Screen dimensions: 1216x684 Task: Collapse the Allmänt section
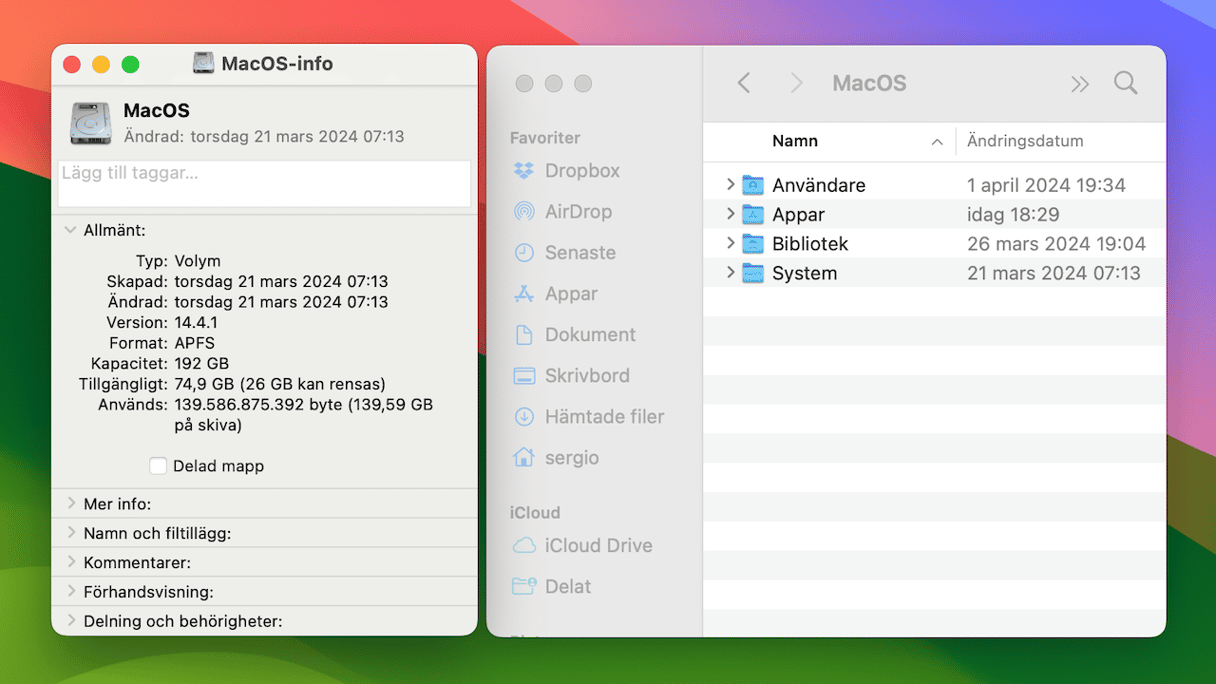(70, 230)
